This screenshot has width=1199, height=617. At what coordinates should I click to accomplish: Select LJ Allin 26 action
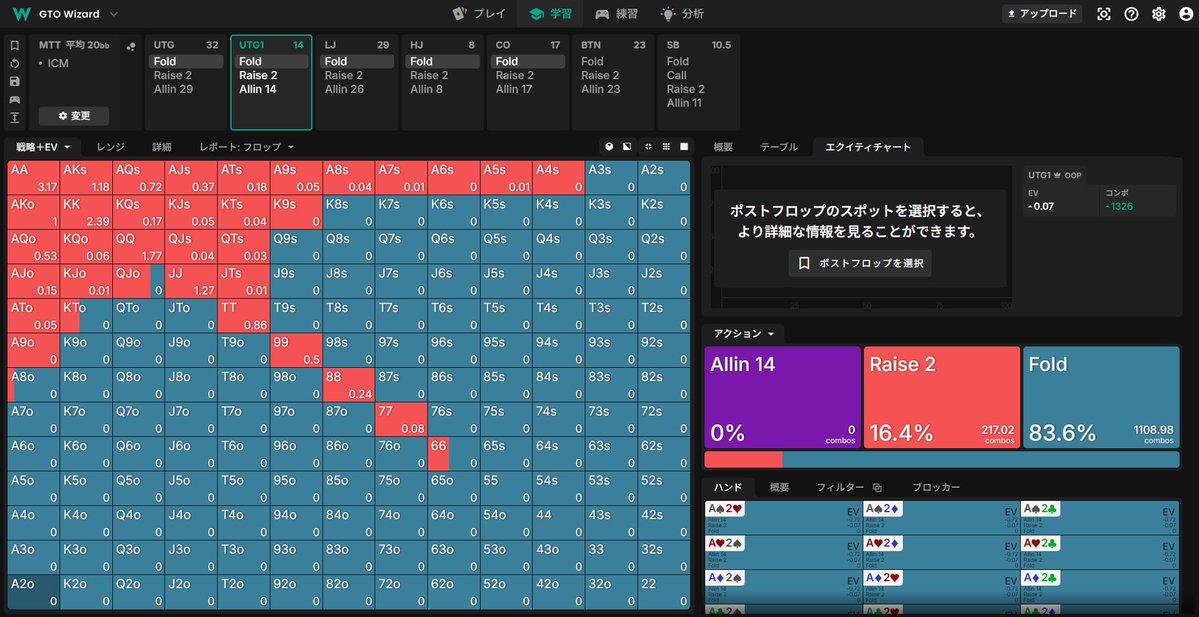(356, 89)
